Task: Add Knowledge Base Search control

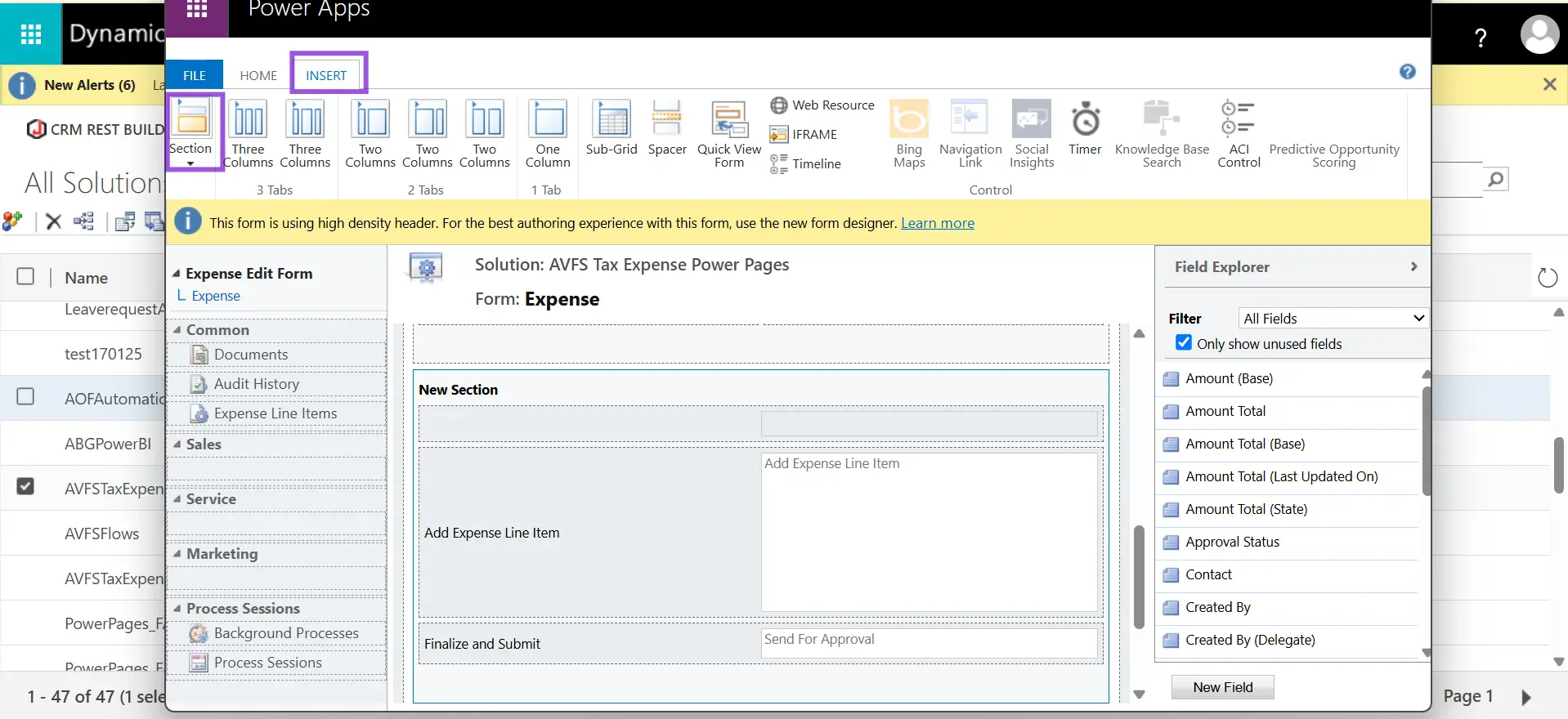Action: pyautogui.click(x=1162, y=134)
